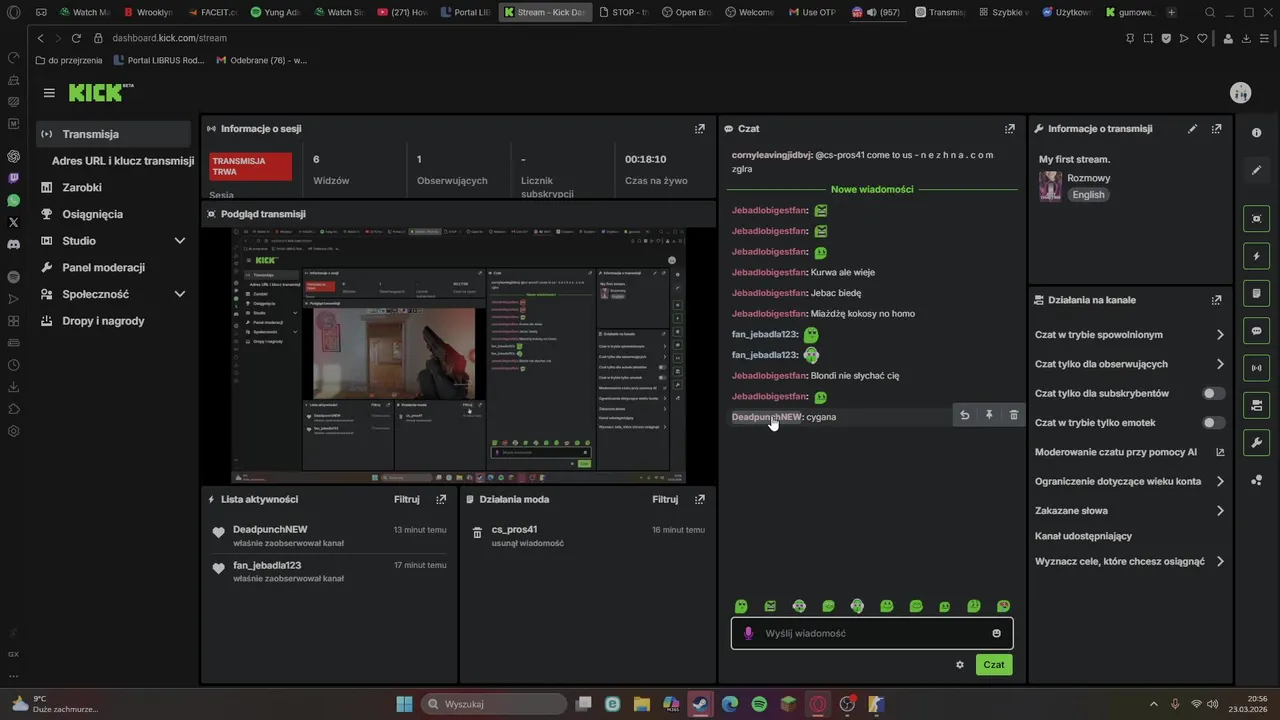Image resolution: width=1280 pixels, height=720 pixels.
Task: Toggle the broadcast signal icon in the right sidebar
Action: pos(1257,368)
